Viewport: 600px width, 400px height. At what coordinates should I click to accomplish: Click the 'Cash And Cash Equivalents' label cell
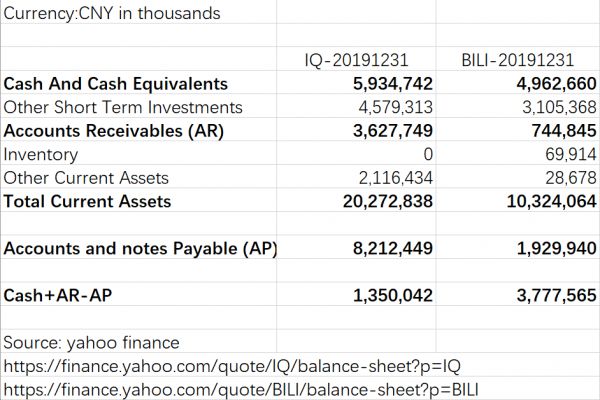116,84
